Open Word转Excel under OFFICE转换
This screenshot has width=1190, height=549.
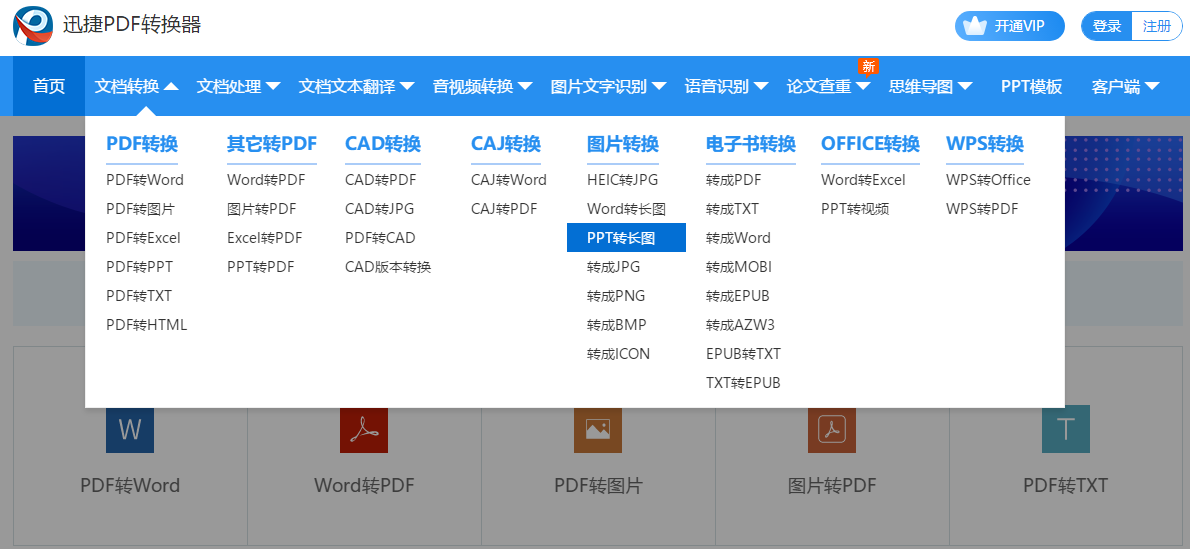pos(863,180)
